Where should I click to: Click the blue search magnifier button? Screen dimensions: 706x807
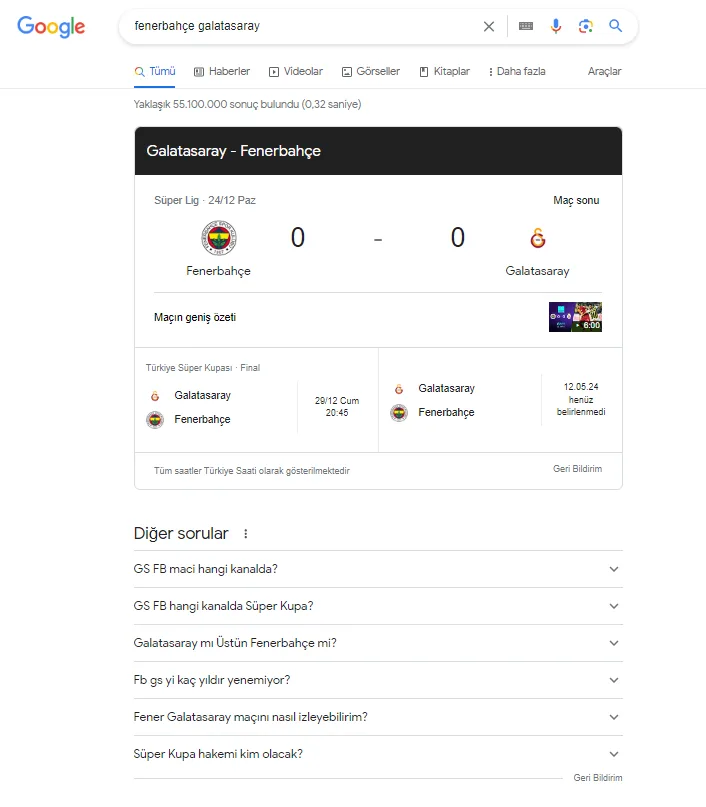615,26
